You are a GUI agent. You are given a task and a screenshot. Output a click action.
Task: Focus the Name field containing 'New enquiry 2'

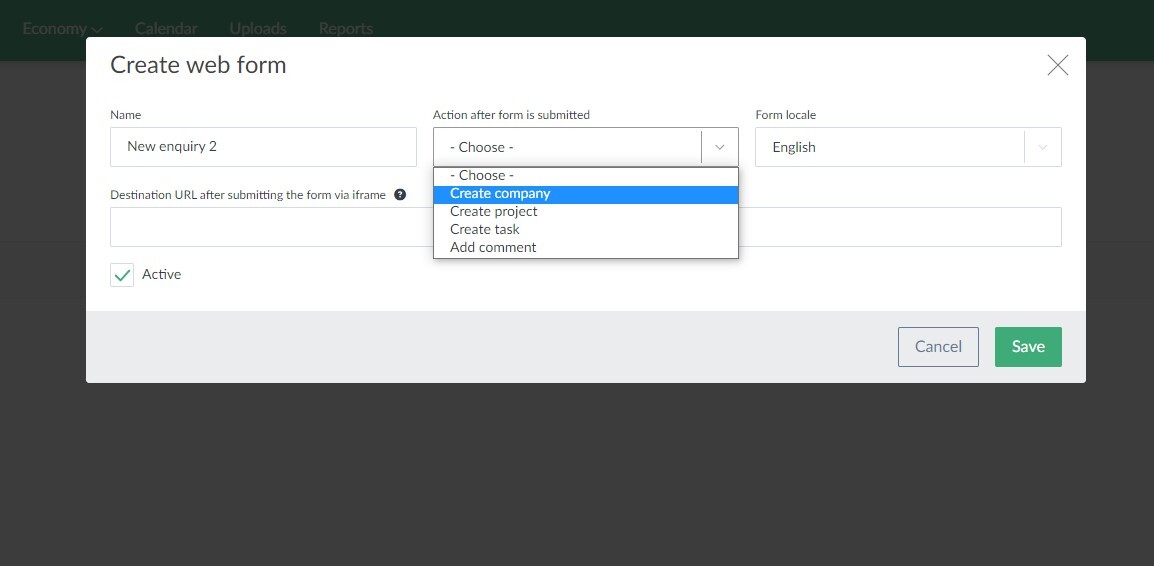(263, 147)
